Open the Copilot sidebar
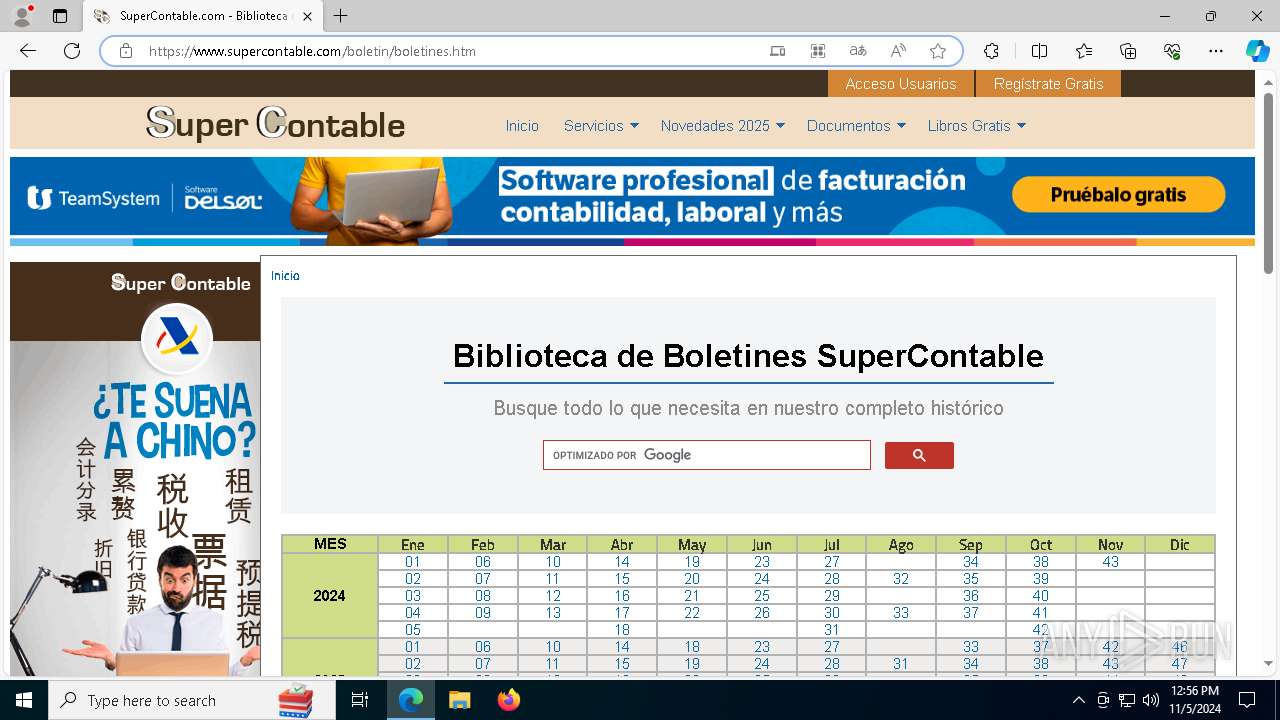The image size is (1280, 720). (1257, 51)
